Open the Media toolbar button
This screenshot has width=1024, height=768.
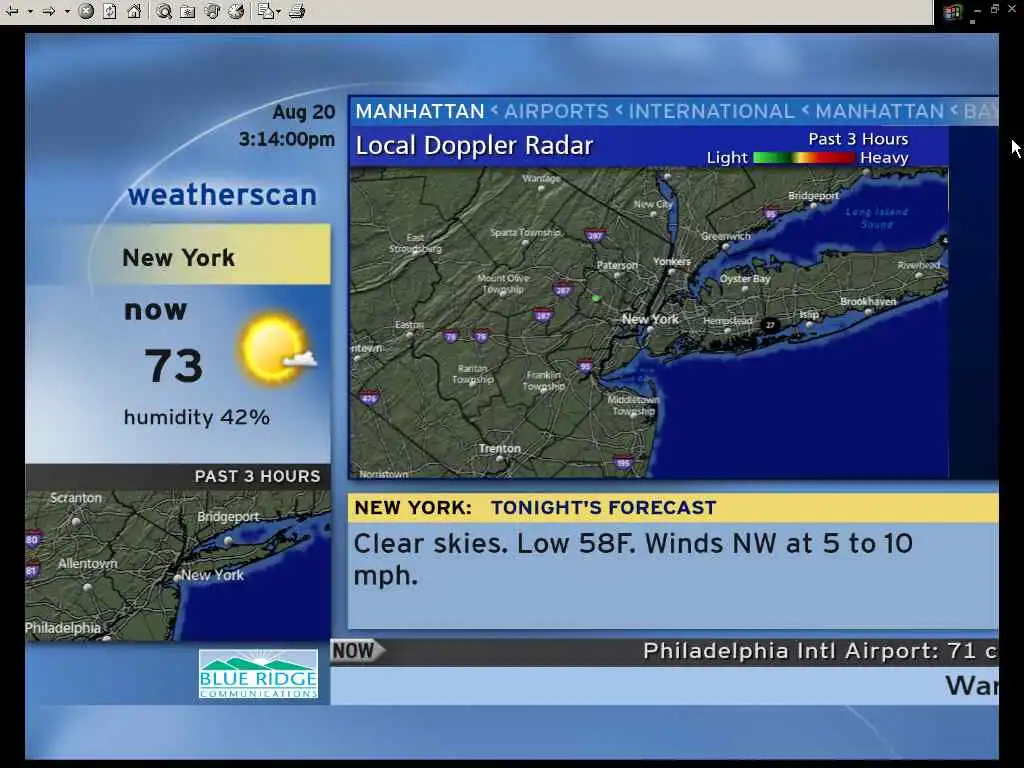[212, 11]
